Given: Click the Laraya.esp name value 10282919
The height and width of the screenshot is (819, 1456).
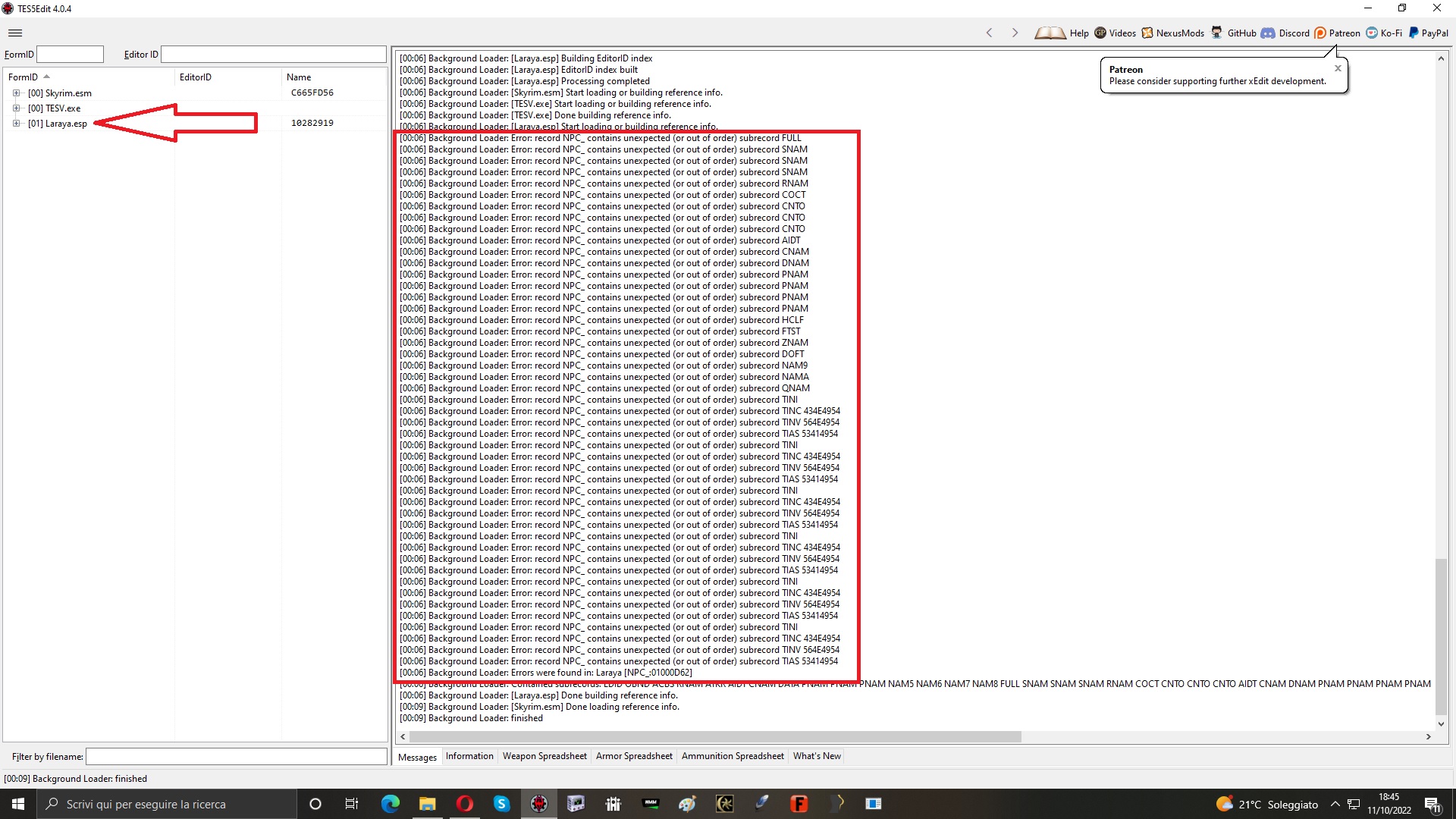Looking at the screenshot, I should (312, 123).
